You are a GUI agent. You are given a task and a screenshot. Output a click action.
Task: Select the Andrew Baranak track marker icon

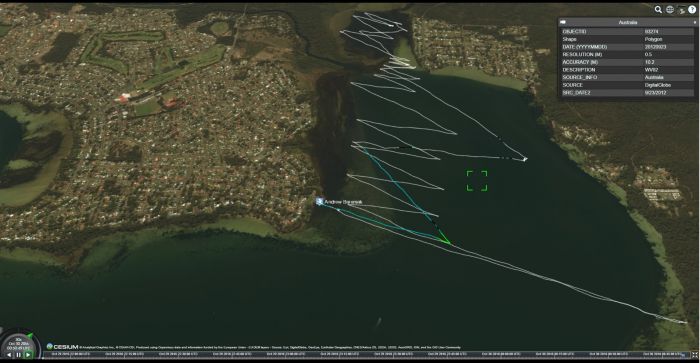[319, 202]
